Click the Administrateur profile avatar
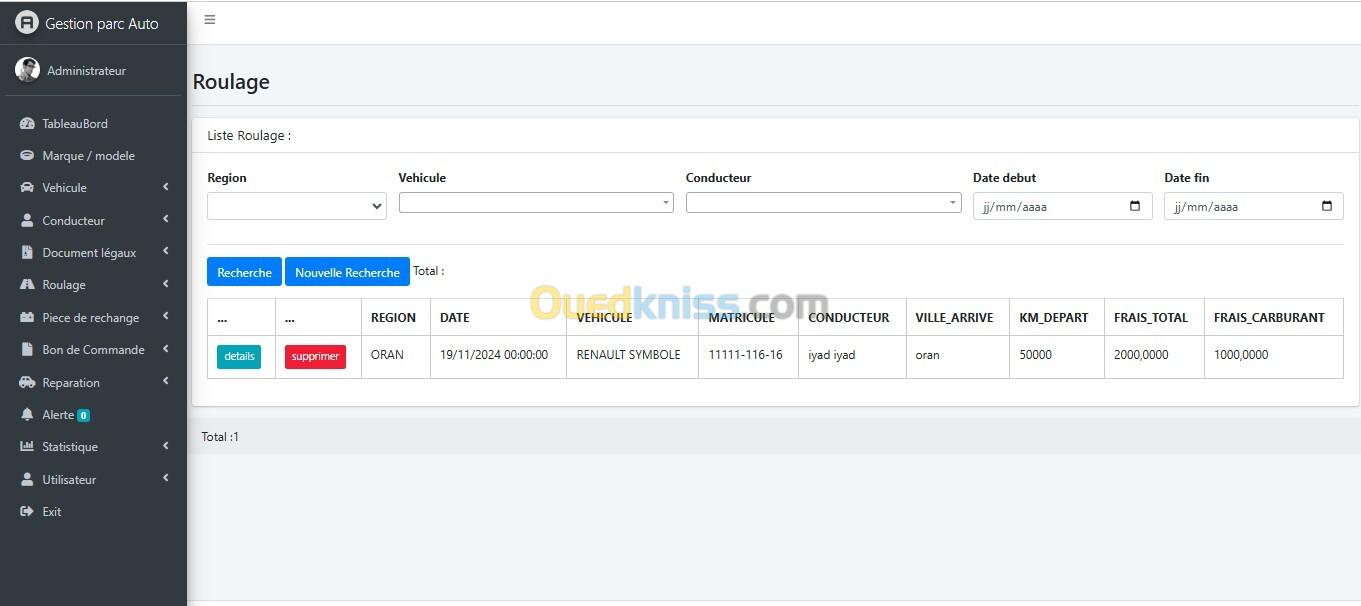Viewport: 1361px width, 606px height. (x=27, y=70)
